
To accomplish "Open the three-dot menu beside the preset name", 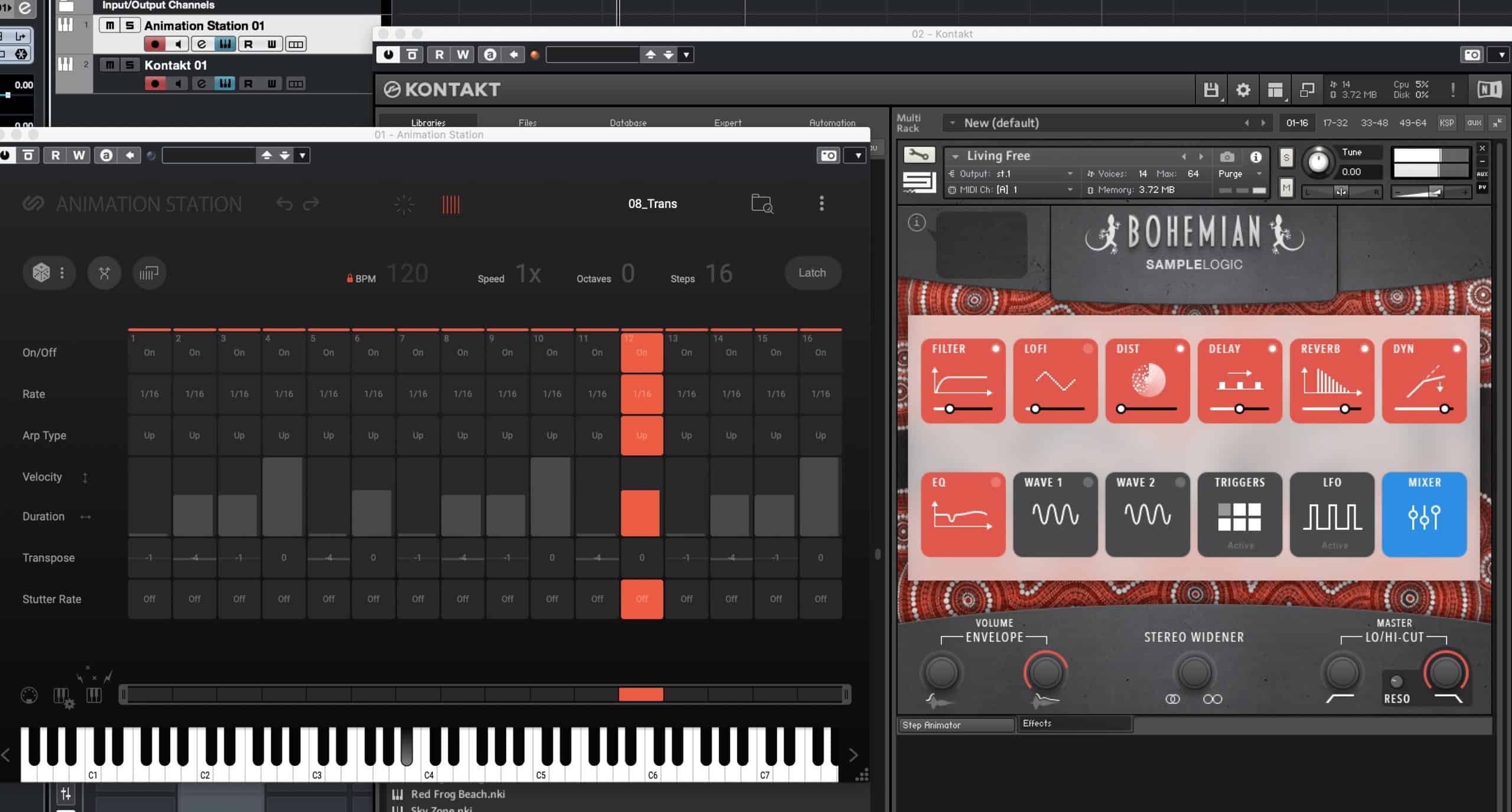I will point(822,204).
